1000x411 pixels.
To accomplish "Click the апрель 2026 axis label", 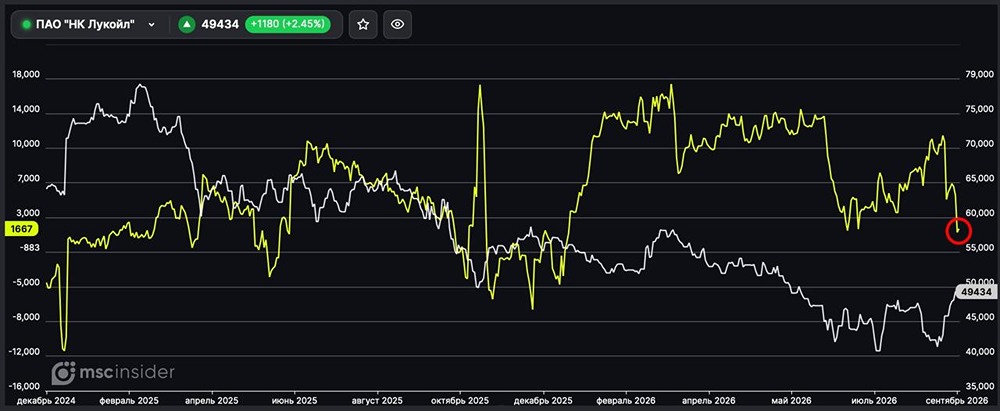I will (x=709, y=400).
